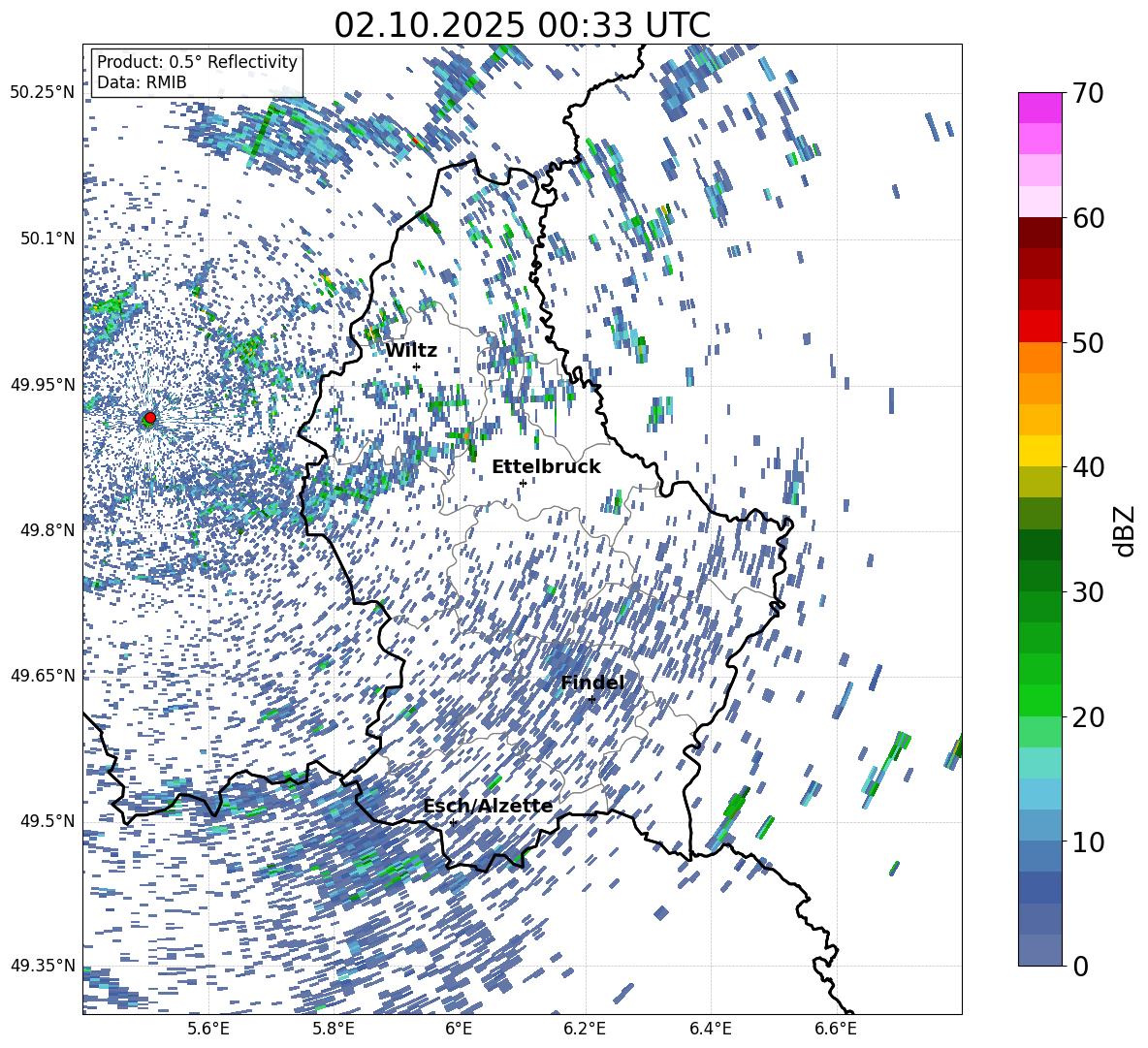Viewport: 1148px width, 1048px height.
Task: Click the Ettelbruck cross location marker
Action: tap(523, 483)
